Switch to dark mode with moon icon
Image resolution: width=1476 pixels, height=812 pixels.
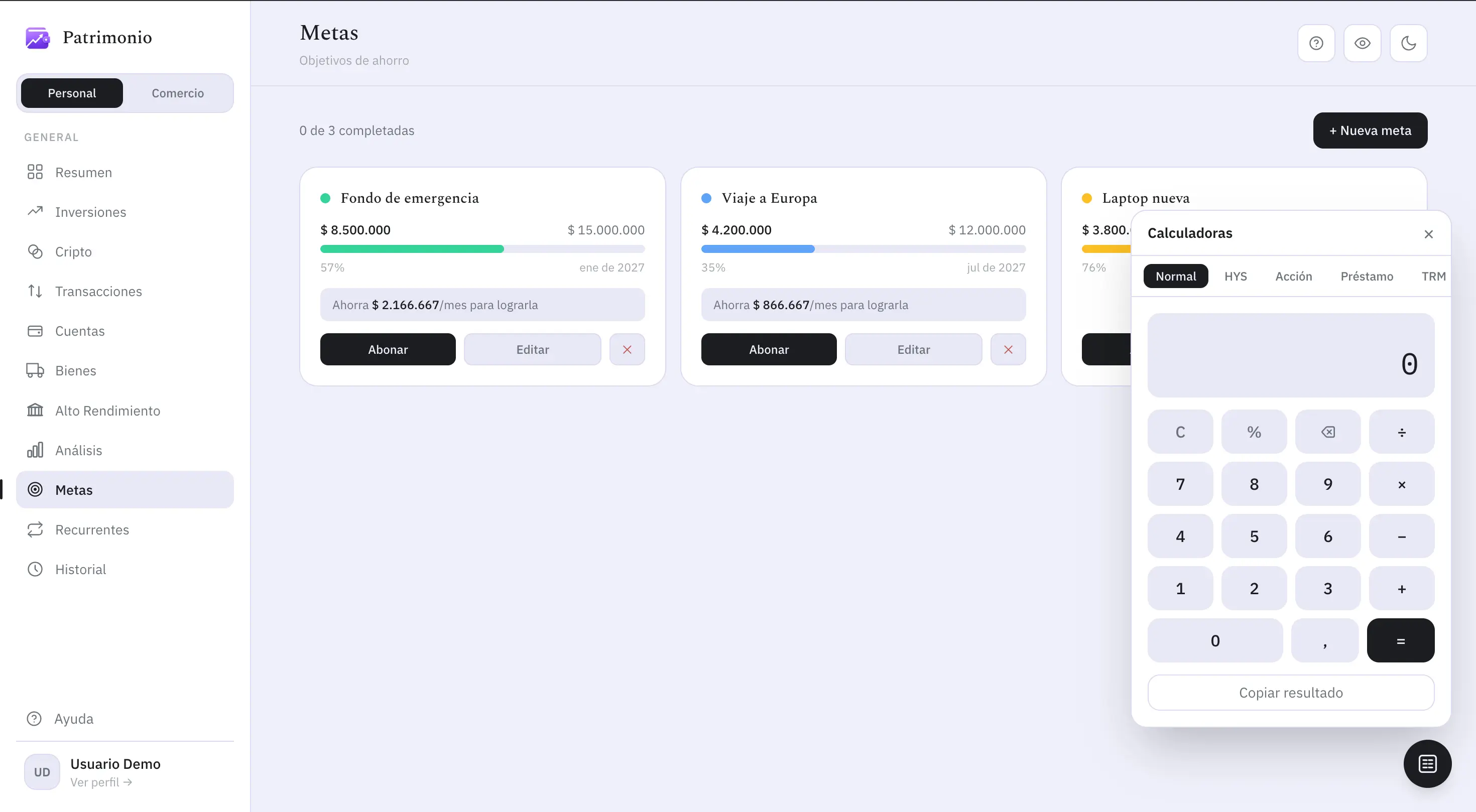coord(1408,43)
